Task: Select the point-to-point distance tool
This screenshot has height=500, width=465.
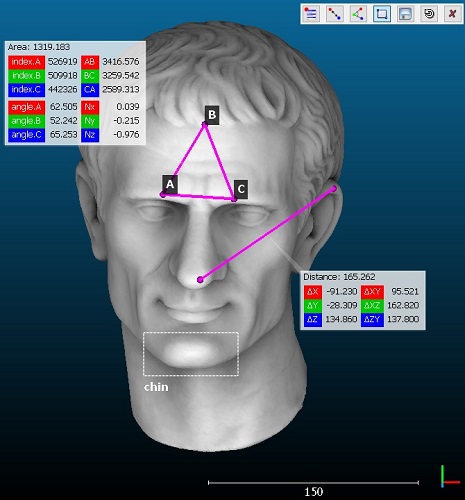Action: pos(334,14)
